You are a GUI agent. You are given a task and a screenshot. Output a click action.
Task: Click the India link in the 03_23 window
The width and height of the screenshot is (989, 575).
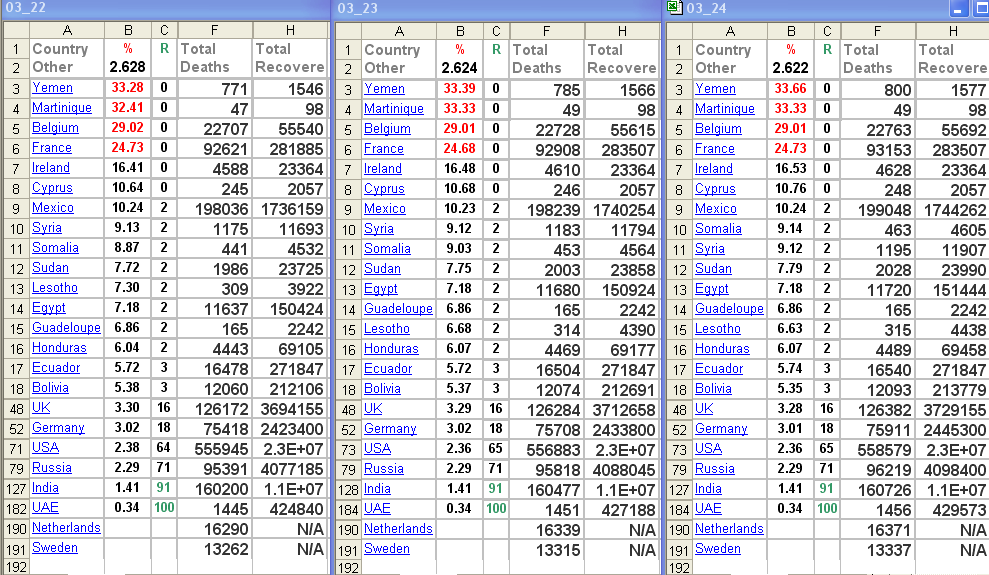(377, 488)
